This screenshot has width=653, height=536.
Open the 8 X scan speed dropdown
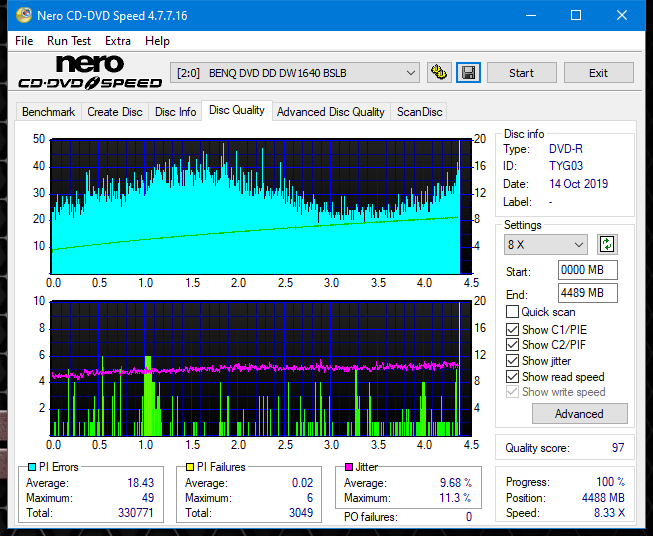click(546, 244)
